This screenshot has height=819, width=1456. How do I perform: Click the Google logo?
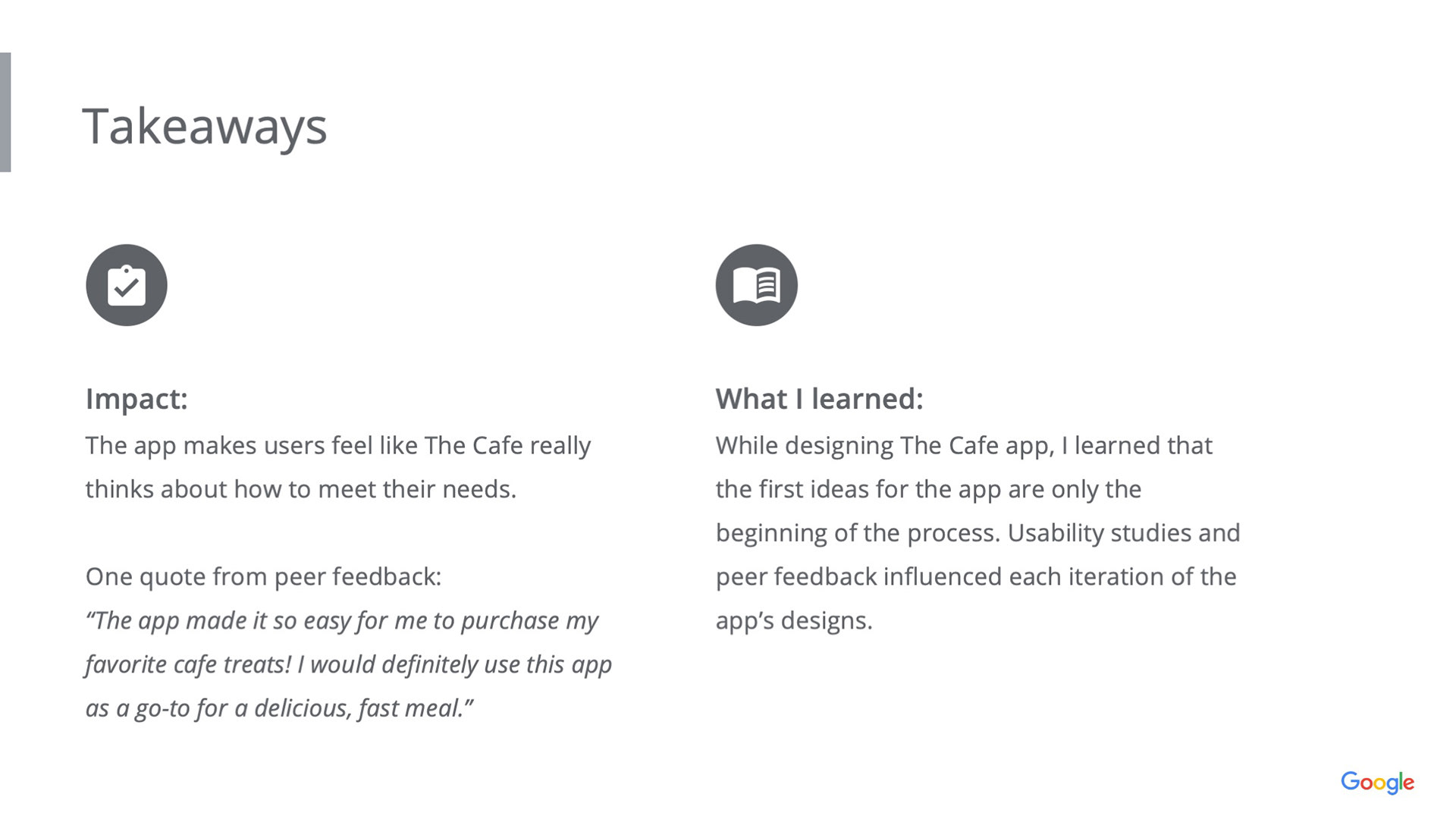pos(1377,782)
